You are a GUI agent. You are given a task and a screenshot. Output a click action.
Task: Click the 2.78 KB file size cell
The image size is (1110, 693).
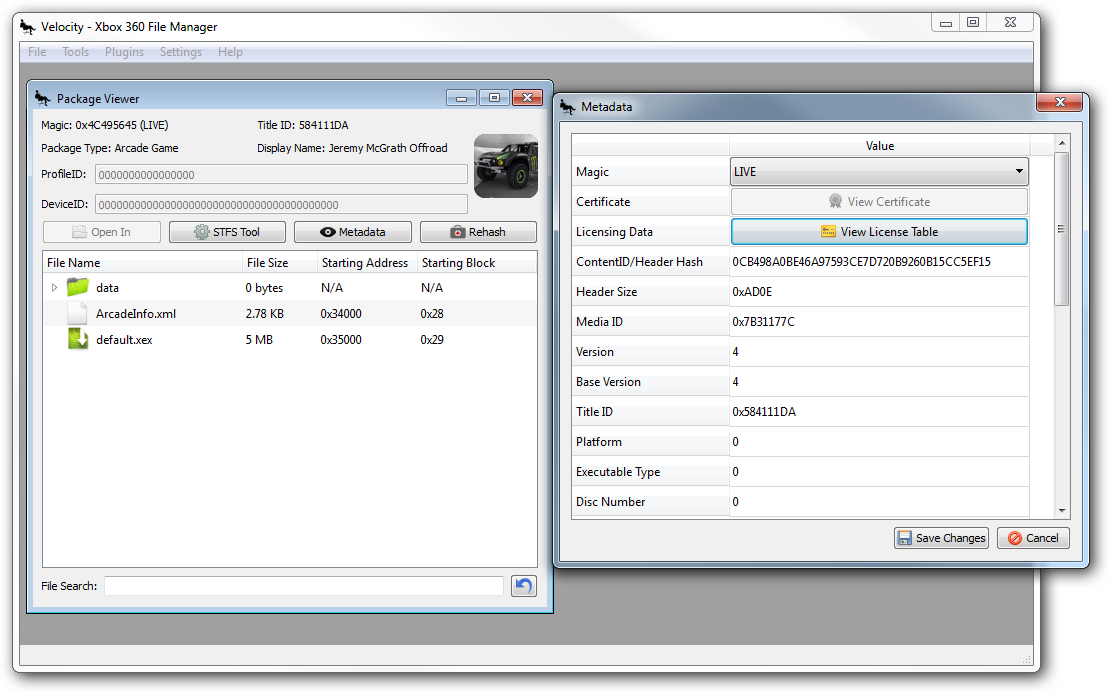pos(264,314)
